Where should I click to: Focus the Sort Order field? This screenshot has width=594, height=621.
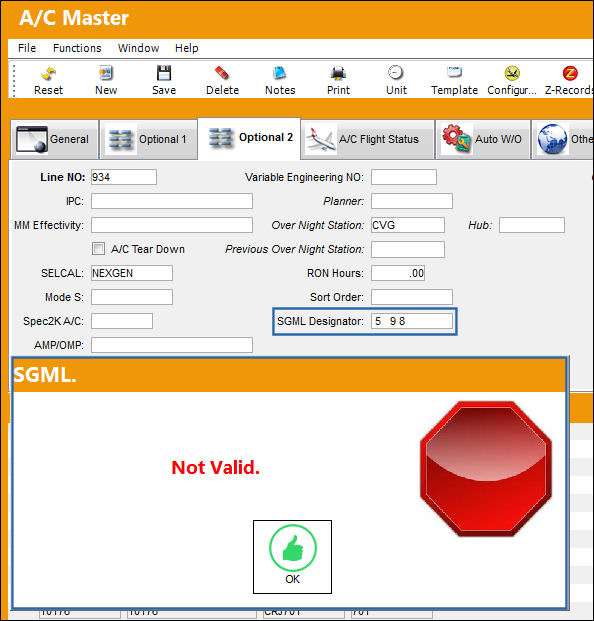411,297
